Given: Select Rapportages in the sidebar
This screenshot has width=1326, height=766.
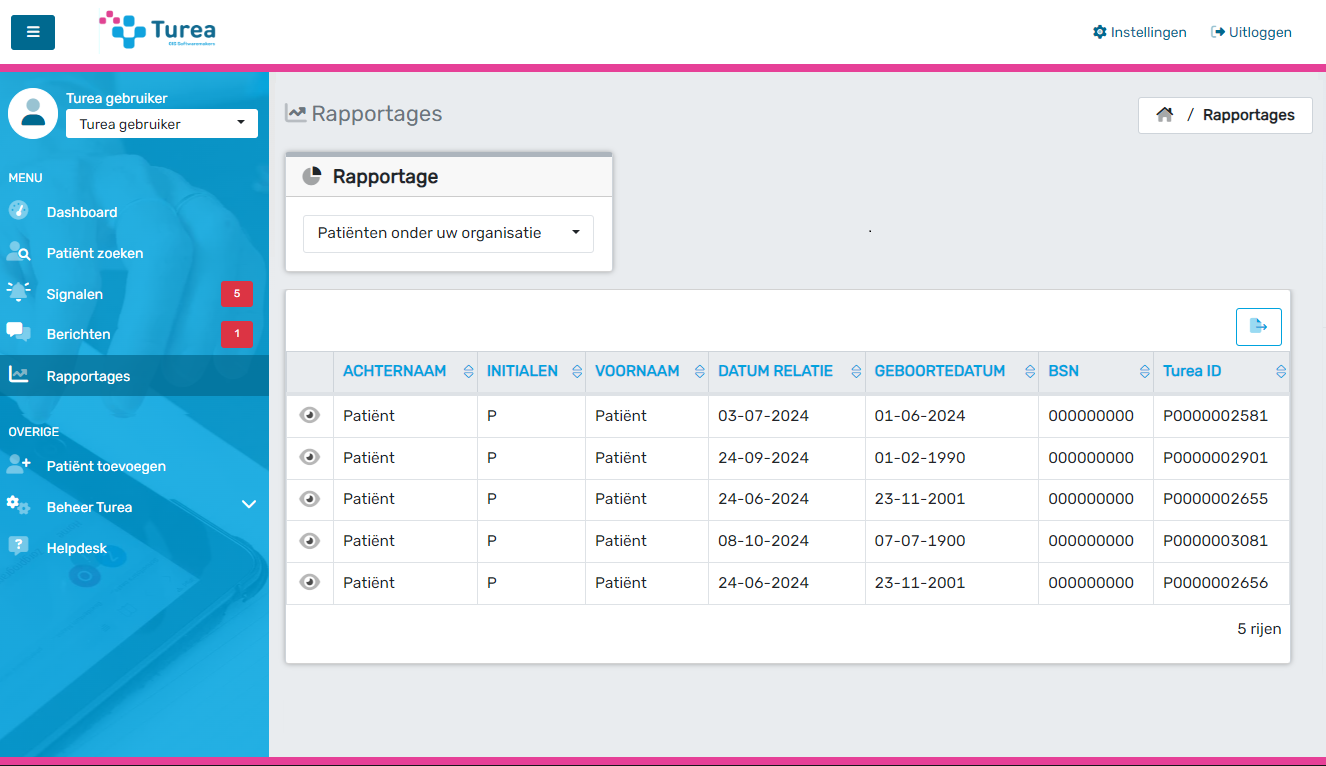Looking at the screenshot, I should (134, 376).
